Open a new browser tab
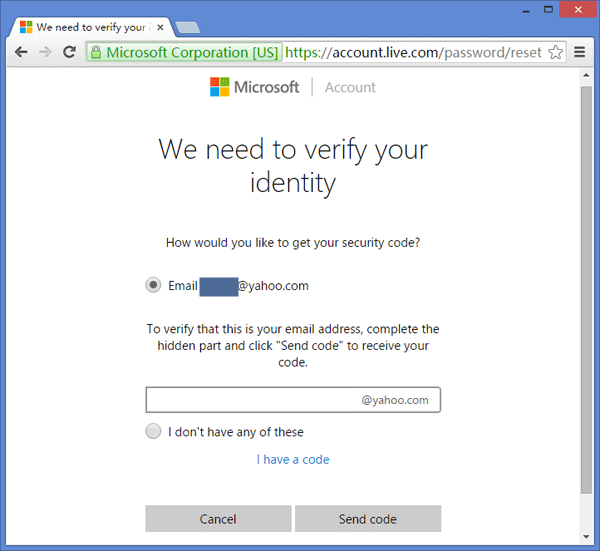 click(x=187, y=27)
